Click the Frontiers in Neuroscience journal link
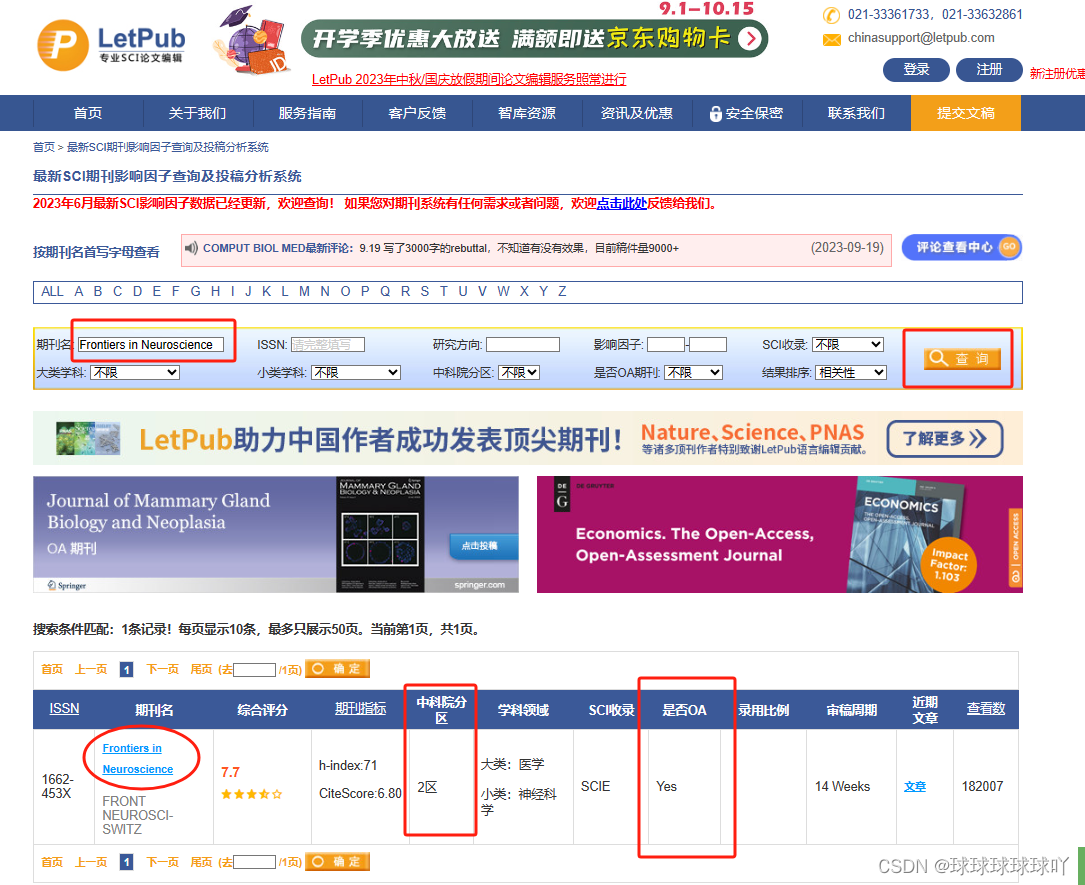 pyautogui.click(x=138, y=758)
